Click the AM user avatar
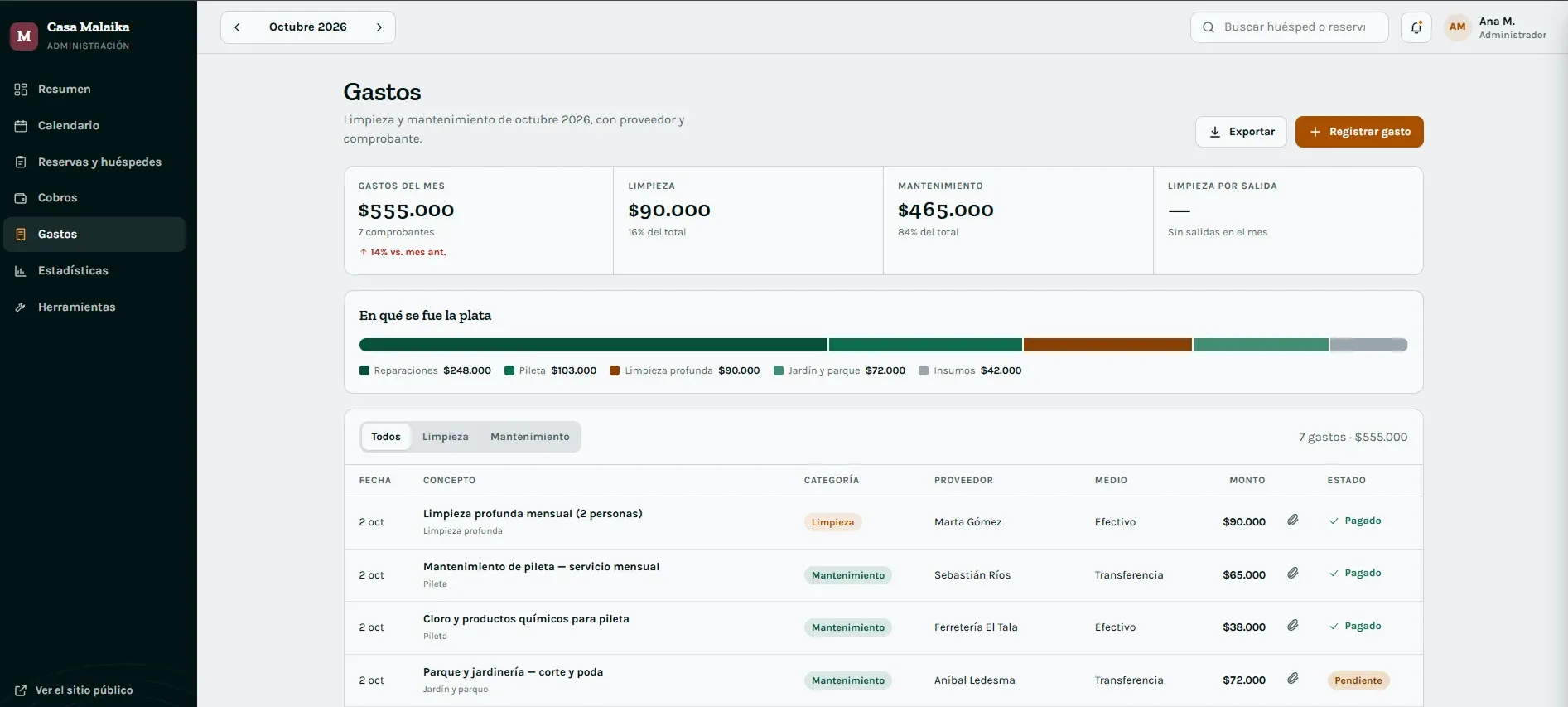The width and height of the screenshot is (1568, 707). pos(1457,27)
